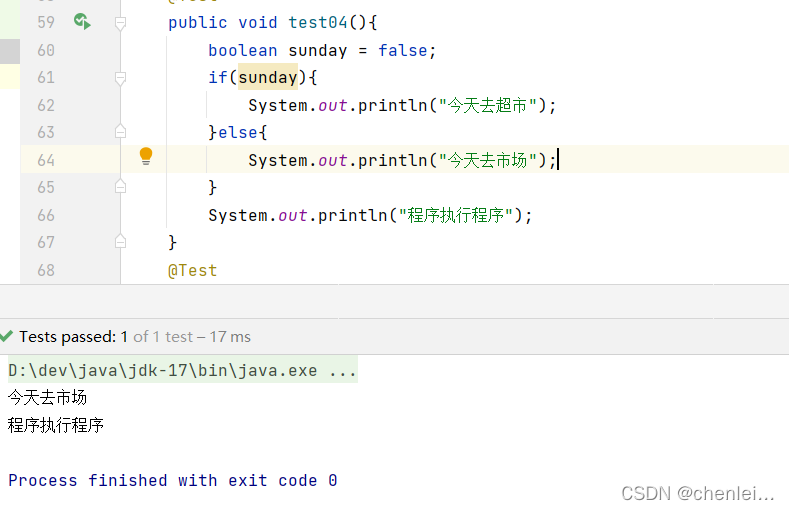
Task: Click line number 62 in the gutter
Action: tap(46, 105)
